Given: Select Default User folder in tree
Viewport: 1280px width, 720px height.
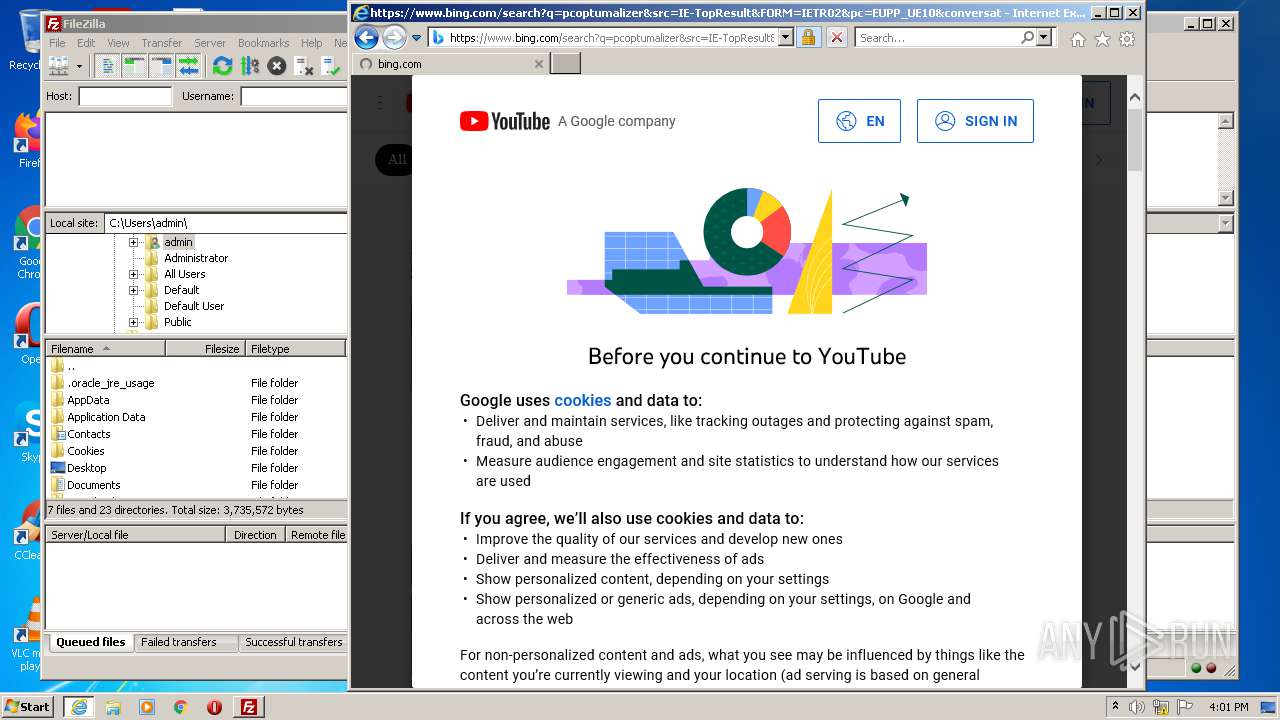Looking at the screenshot, I should (x=194, y=306).
